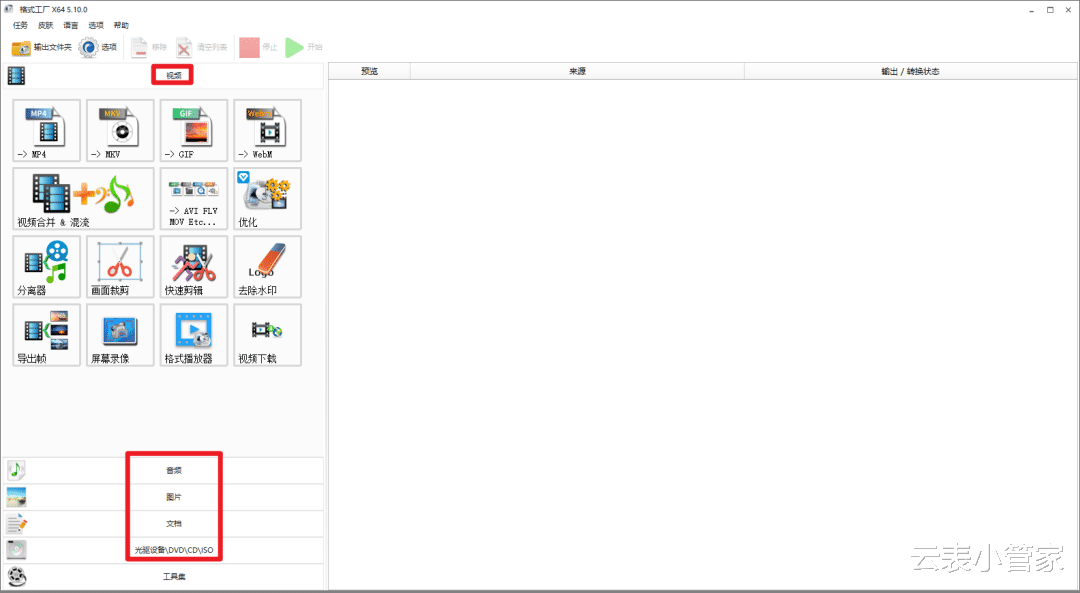Click the disc drive icon beside 光驱设备
Viewport: 1080px width, 593px height.
click(x=17, y=550)
